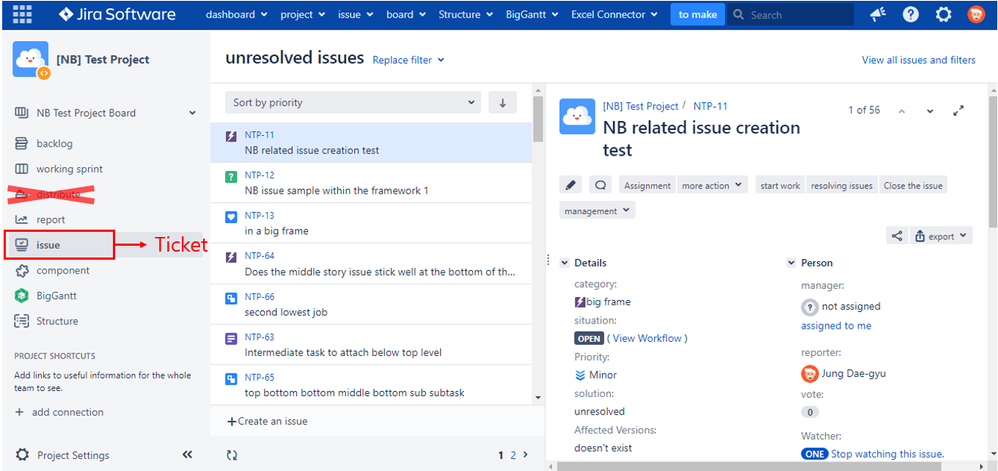
Task: Open the dashboard menu
Action: [x=237, y=14]
